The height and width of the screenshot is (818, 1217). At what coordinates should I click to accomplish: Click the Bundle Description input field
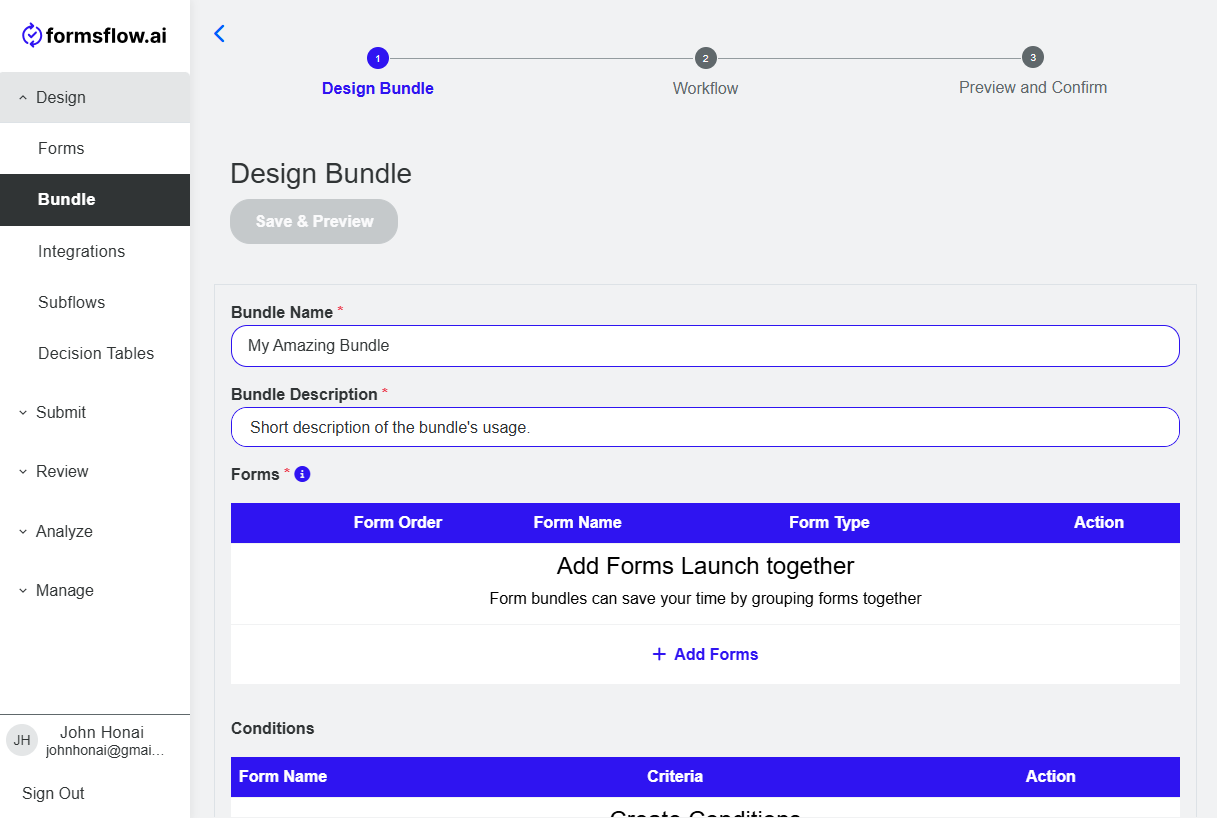[x=705, y=427]
